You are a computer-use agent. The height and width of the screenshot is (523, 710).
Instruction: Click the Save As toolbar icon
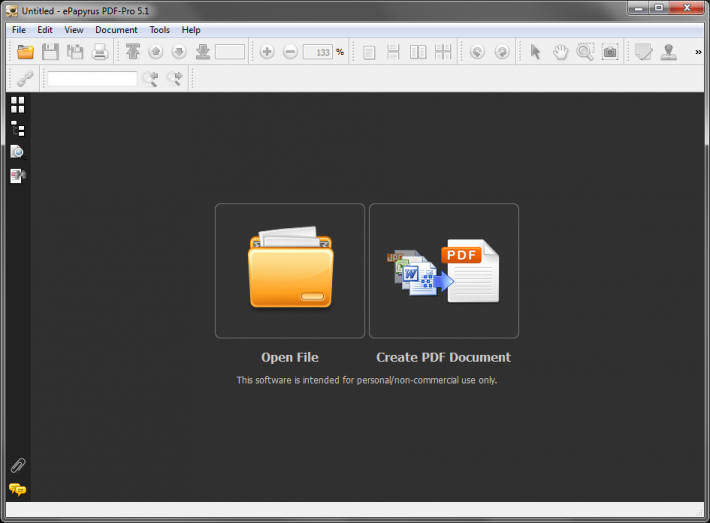(75, 52)
